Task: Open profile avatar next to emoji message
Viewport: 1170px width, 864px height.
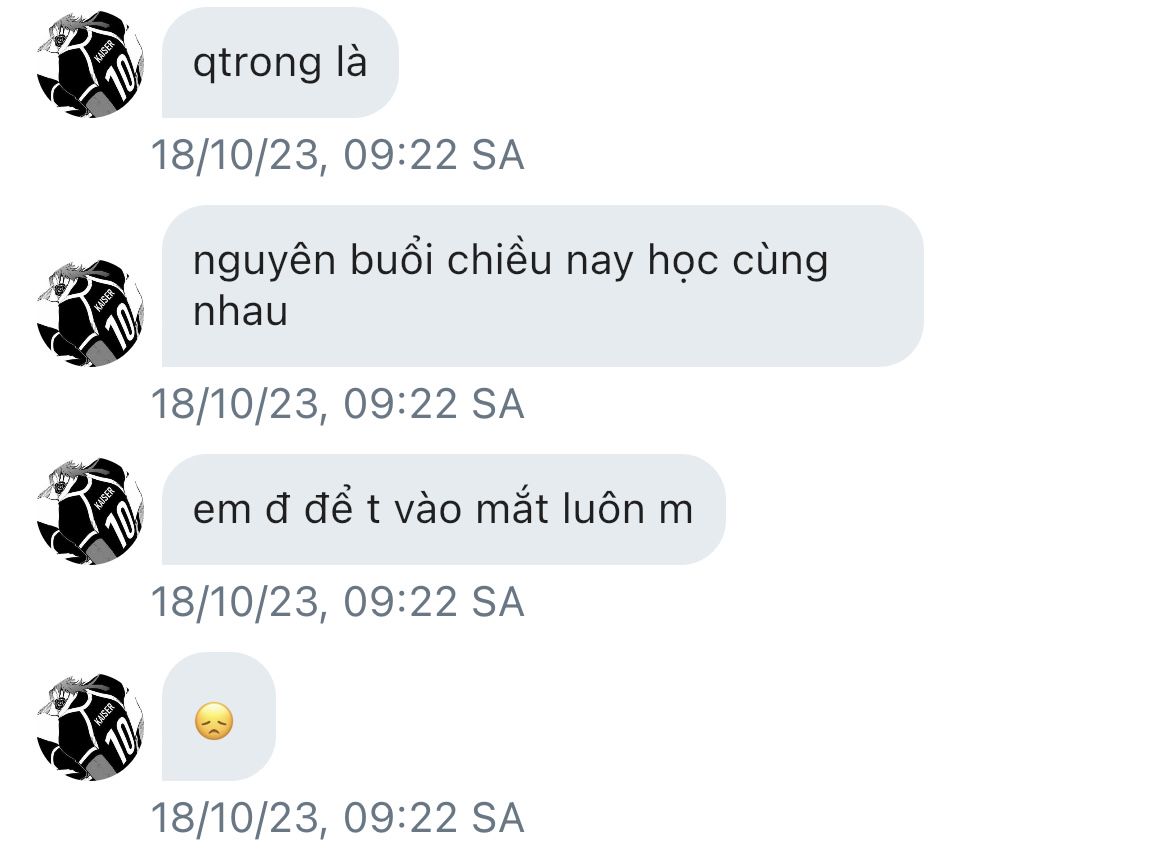Action: pyautogui.click(x=90, y=727)
